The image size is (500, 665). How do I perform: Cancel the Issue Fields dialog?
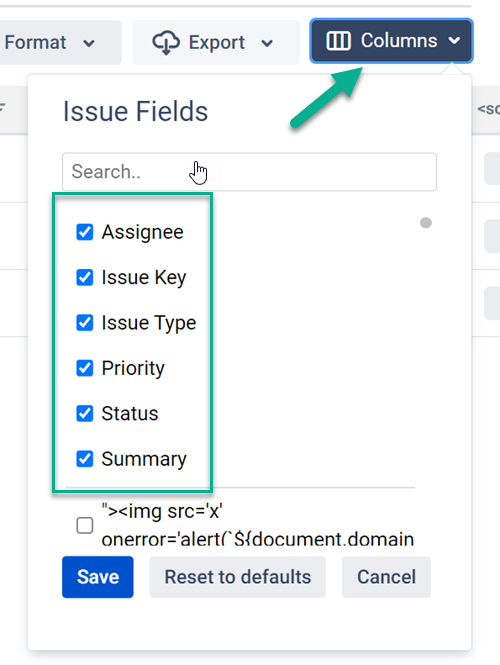[386, 577]
